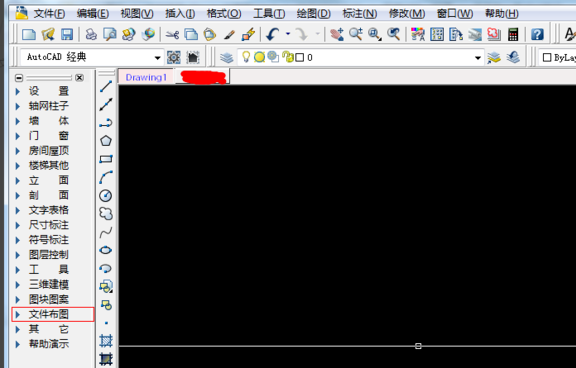Close the side menu panel
Image resolution: width=576 pixels, height=368 pixels.
[x=79, y=77]
